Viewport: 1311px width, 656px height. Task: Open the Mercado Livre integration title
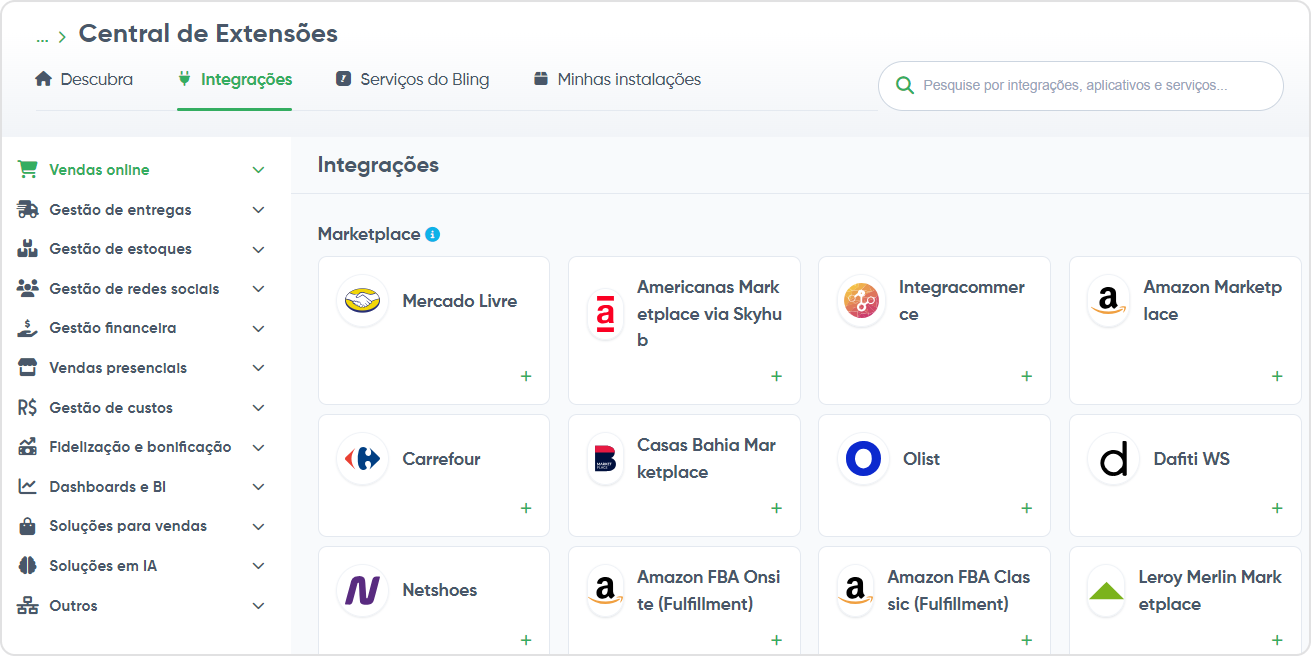coord(460,301)
